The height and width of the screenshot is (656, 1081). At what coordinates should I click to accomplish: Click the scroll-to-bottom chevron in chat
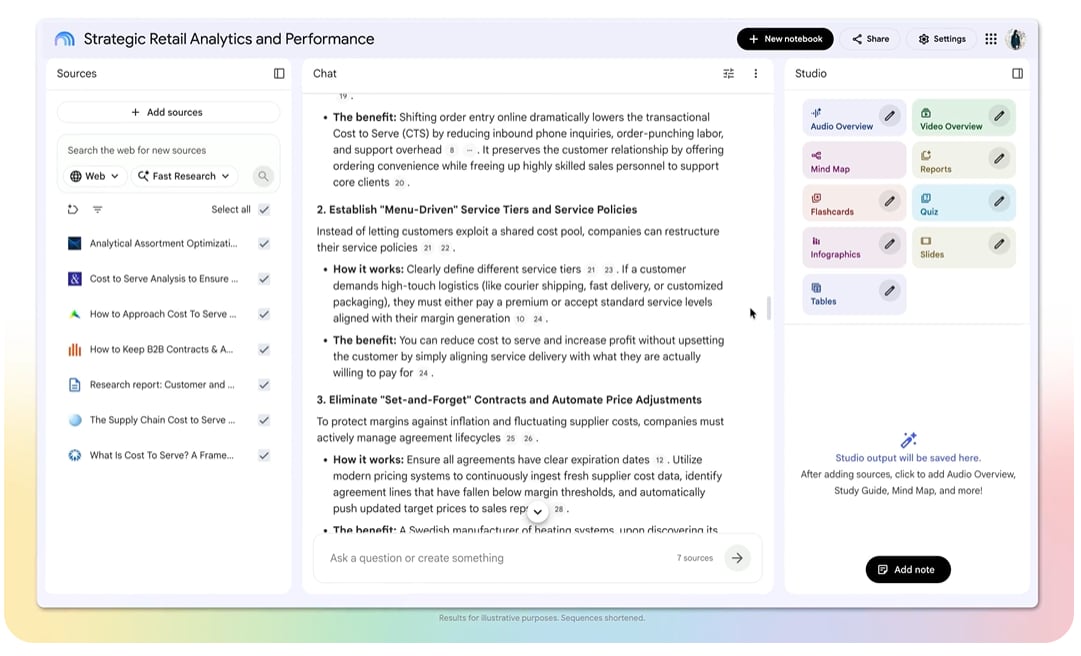[538, 512]
